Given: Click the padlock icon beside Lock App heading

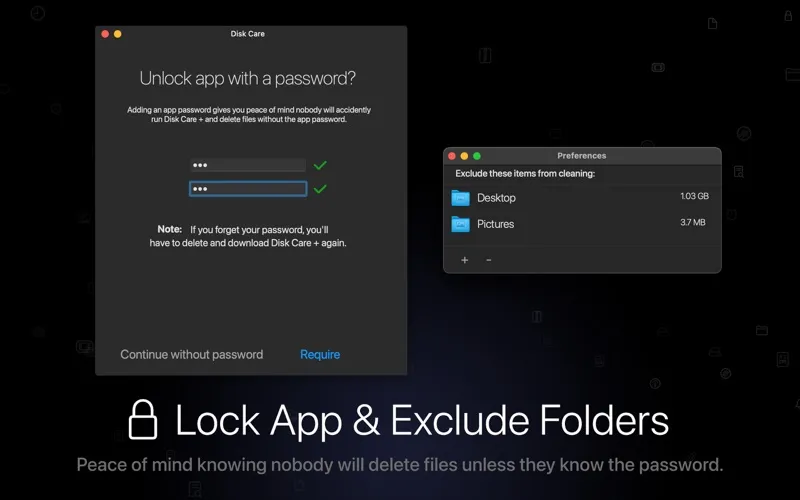Looking at the screenshot, I should tap(143, 419).
